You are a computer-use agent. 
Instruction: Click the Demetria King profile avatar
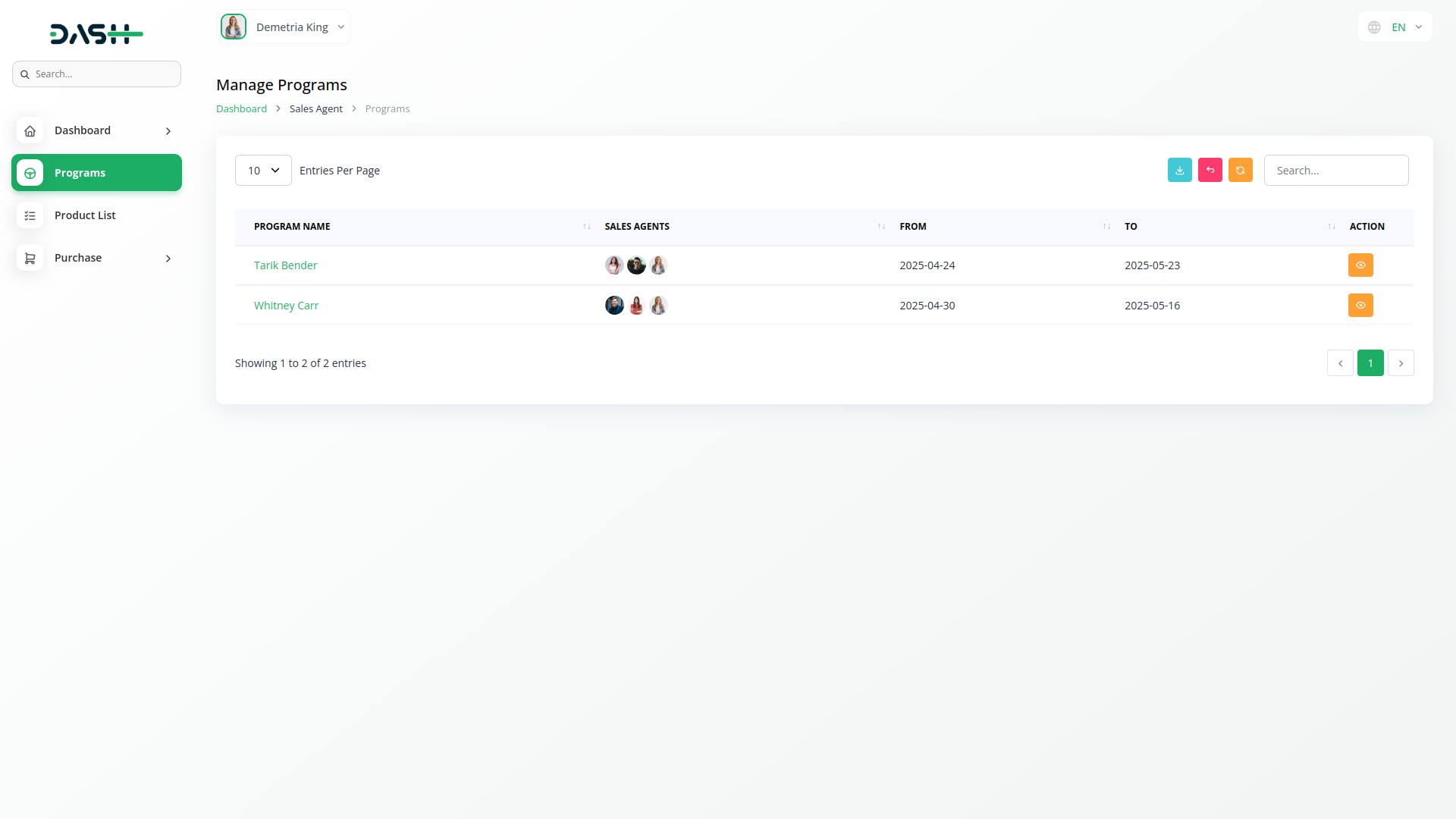(234, 27)
